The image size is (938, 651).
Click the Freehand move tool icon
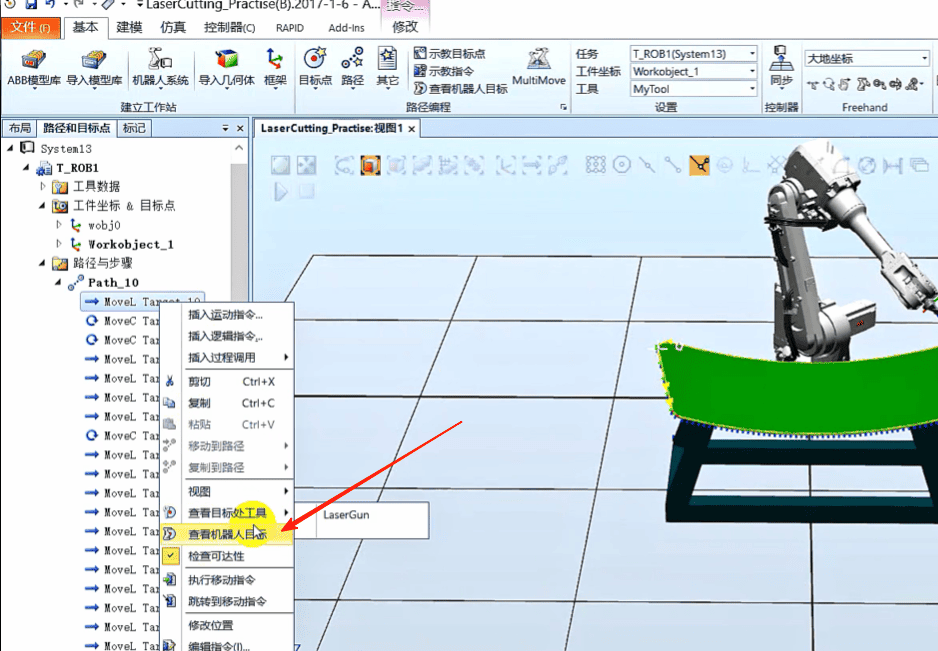(x=812, y=84)
